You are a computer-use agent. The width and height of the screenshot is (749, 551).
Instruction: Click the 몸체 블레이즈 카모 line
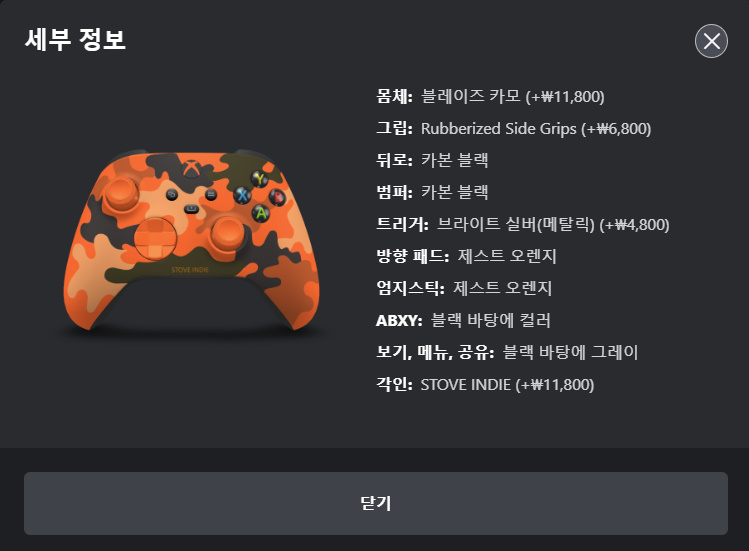coord(490,97)
